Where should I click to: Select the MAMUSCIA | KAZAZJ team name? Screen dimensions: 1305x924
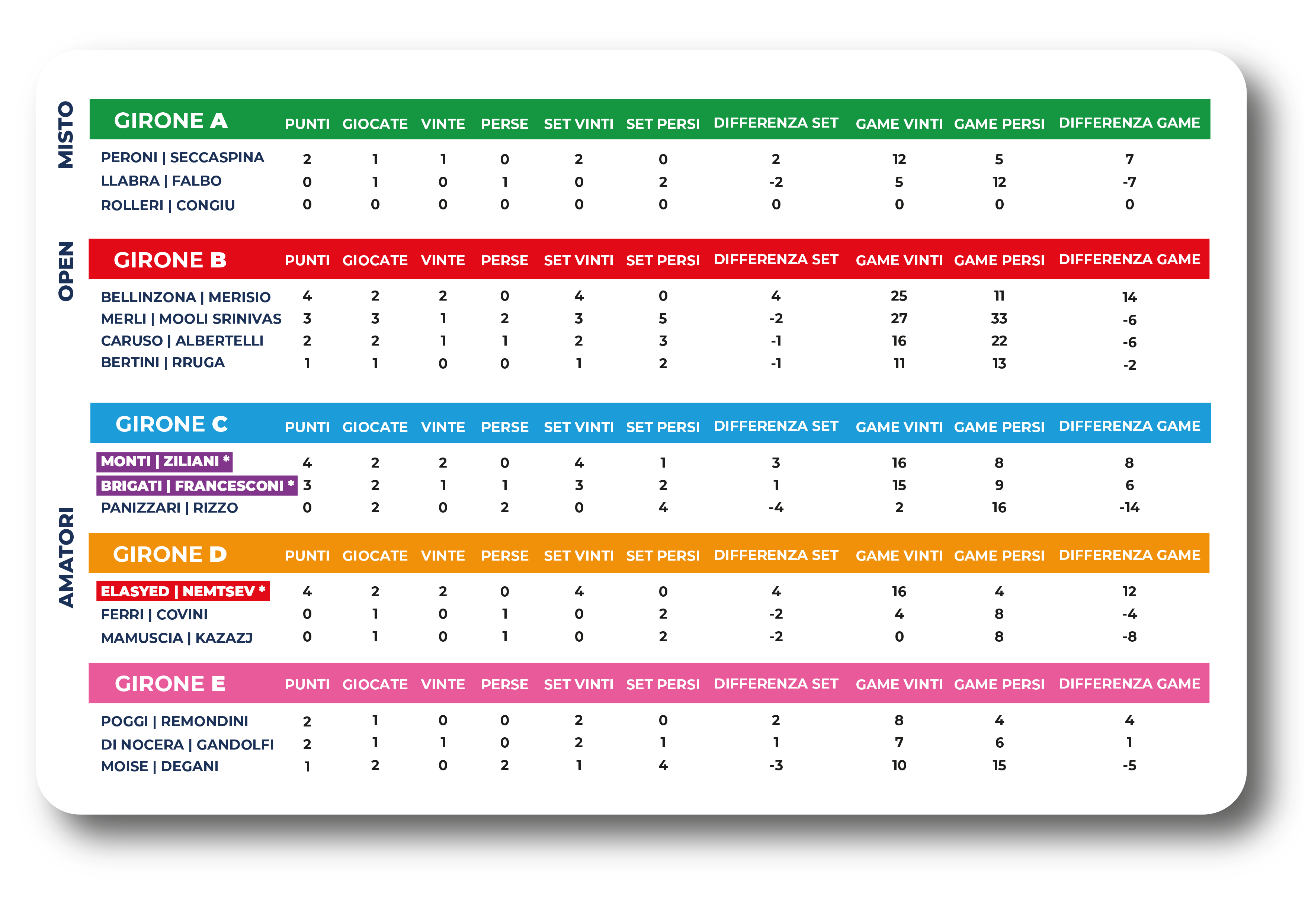tap(176, 638)
